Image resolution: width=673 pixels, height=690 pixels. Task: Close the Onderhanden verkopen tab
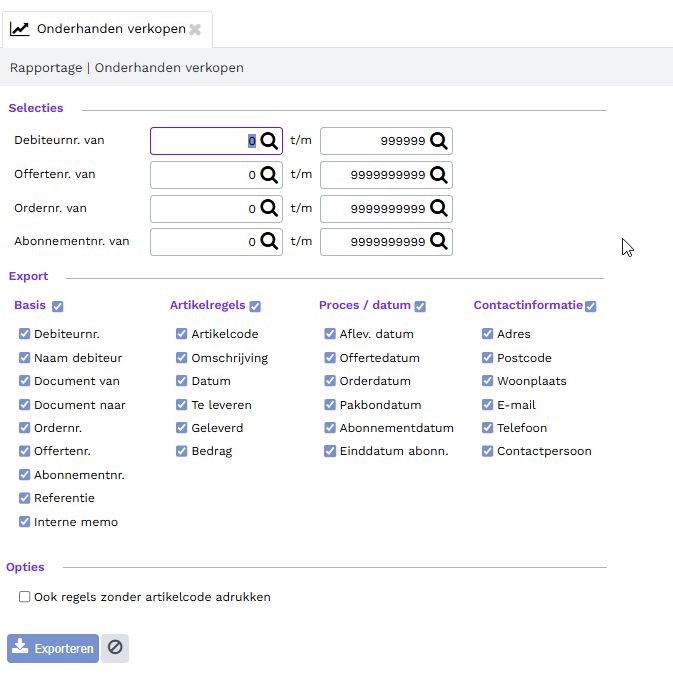click(195, 29)
